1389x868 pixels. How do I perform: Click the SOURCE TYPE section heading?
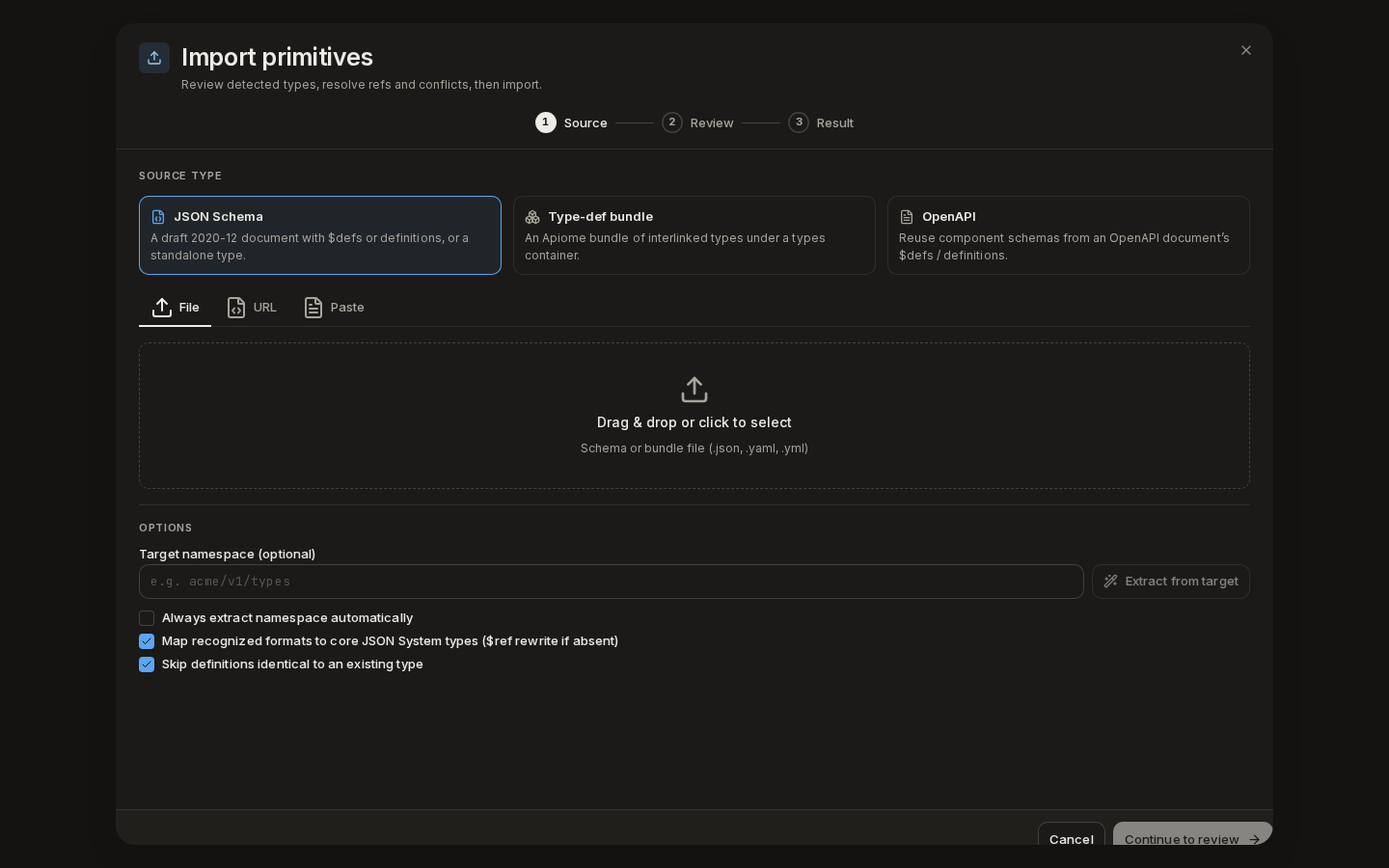click(180, 176)
